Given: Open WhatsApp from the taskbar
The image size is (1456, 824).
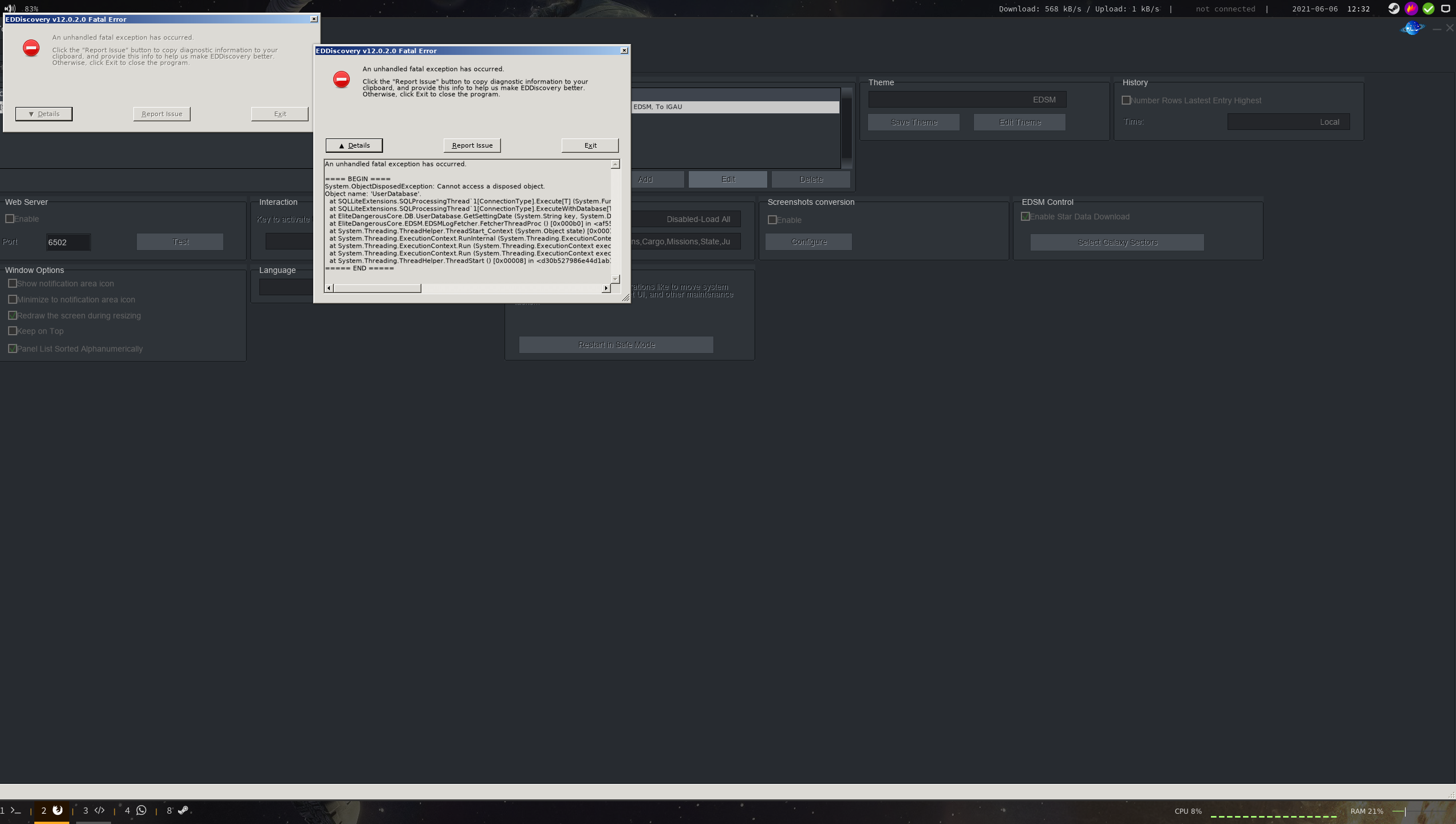Looking at the screenshot, I should pos(140,811).
